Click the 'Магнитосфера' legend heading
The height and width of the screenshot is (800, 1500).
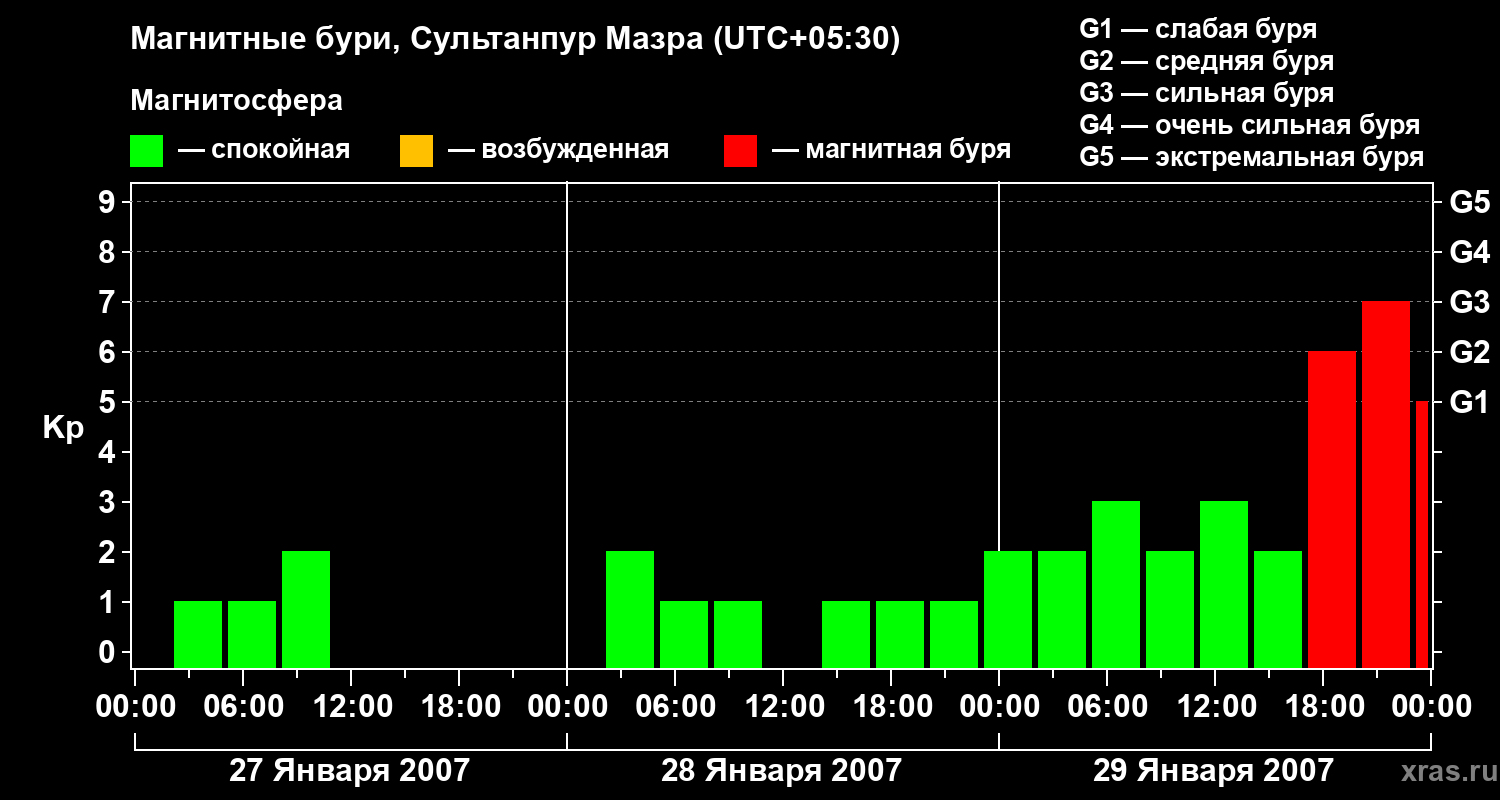tap(237, 101)
